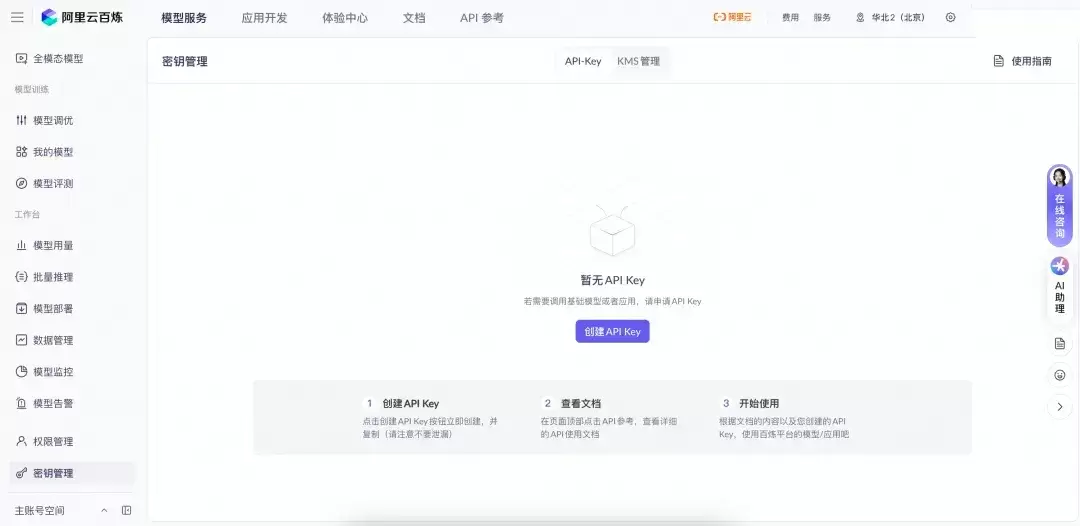Image resolution: width=1080 pixels, height=526 pixels.
Task: Click the 阿里云 link in top bar
Action: pos(732,17)
